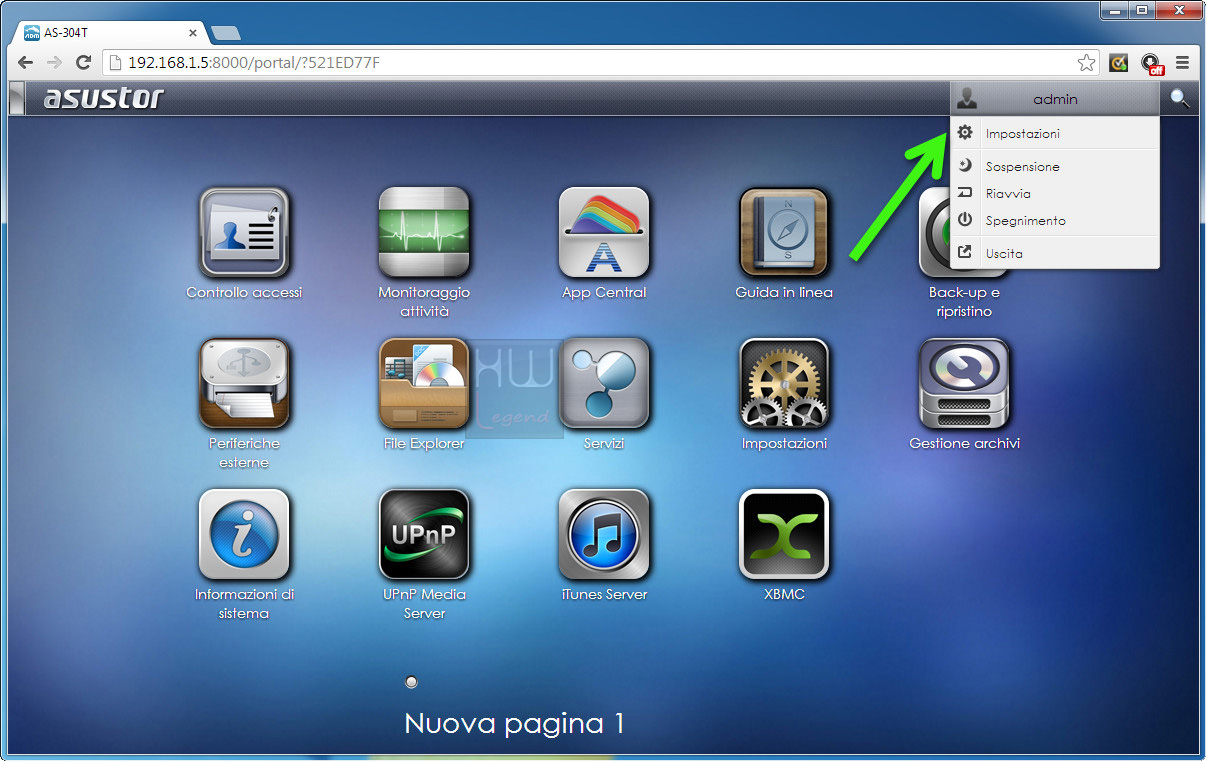Close the AS-304T tab

[x=193, y=33]
